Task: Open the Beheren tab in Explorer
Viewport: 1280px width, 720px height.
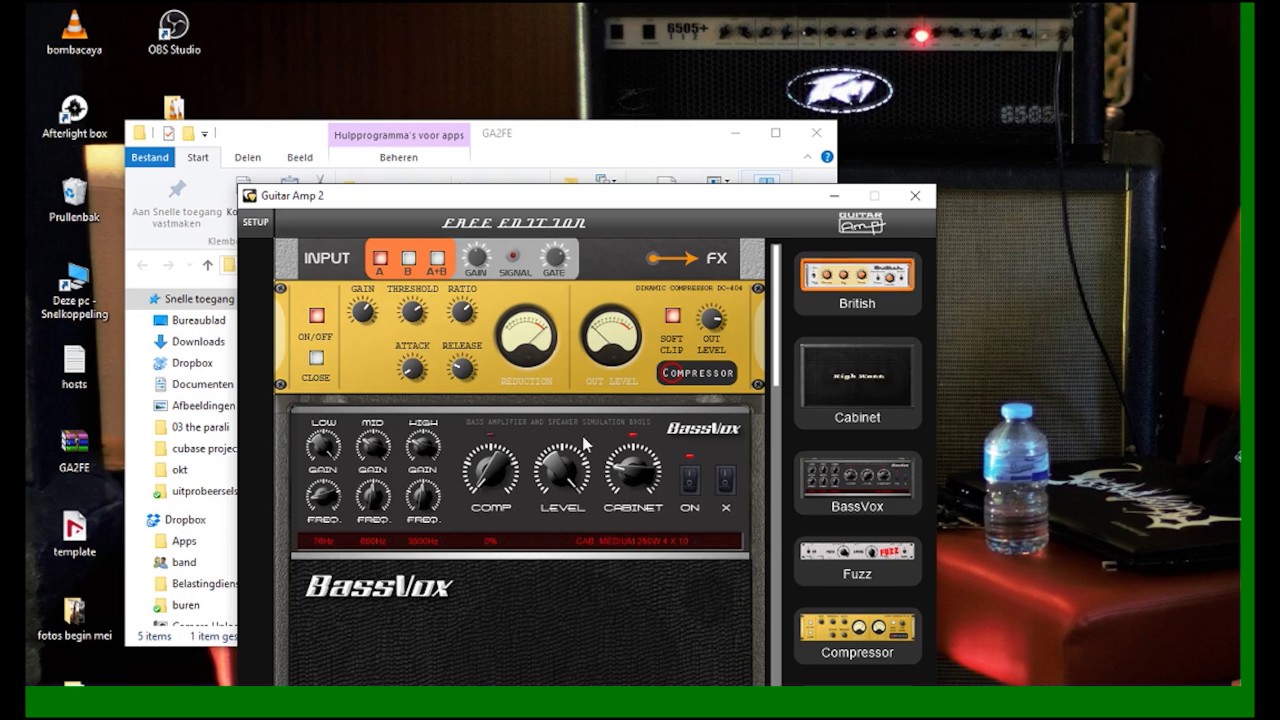Action: pyautogui.click(x=398, y=157)
